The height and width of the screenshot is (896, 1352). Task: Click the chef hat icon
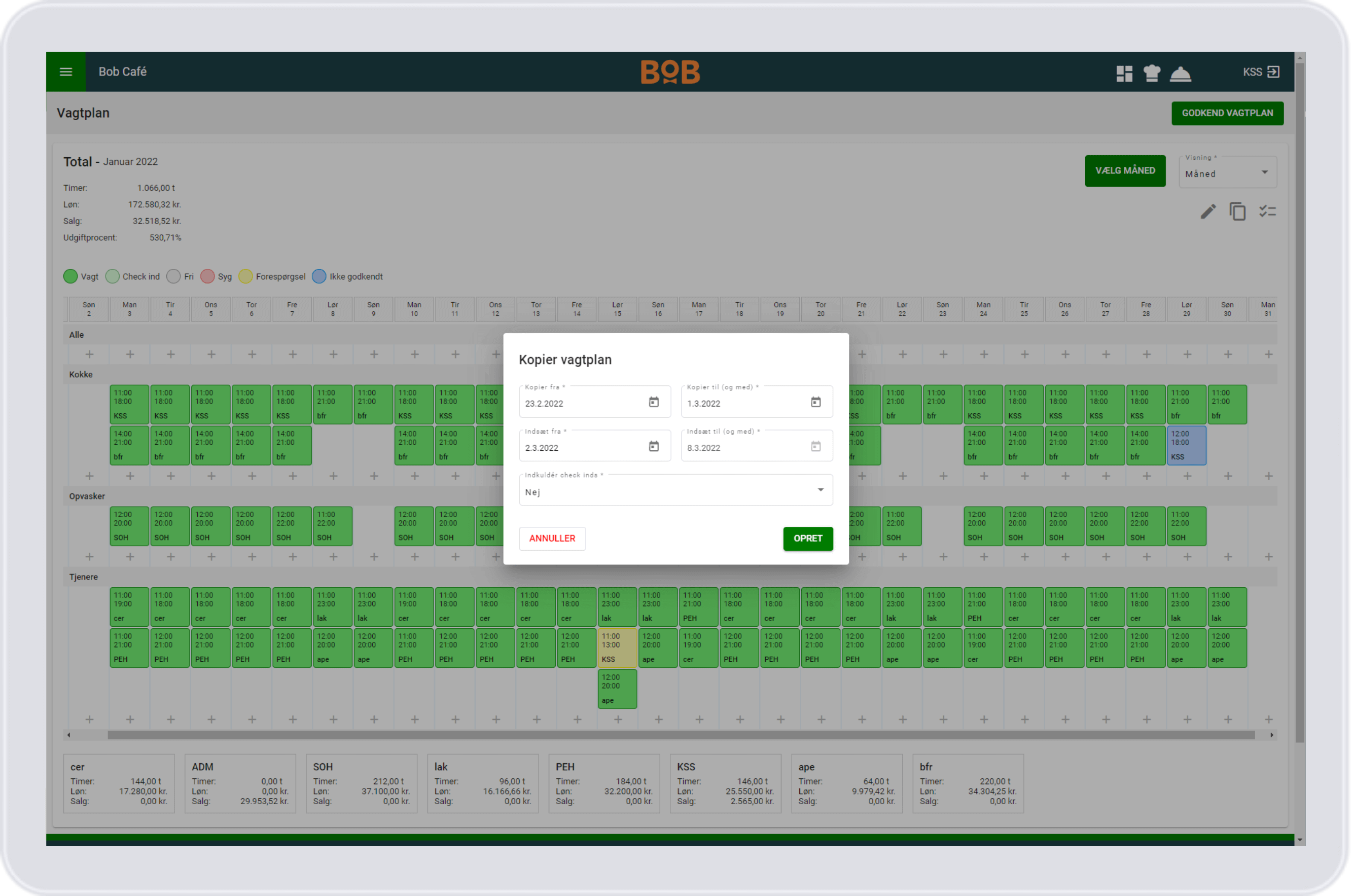point(1151,73)
